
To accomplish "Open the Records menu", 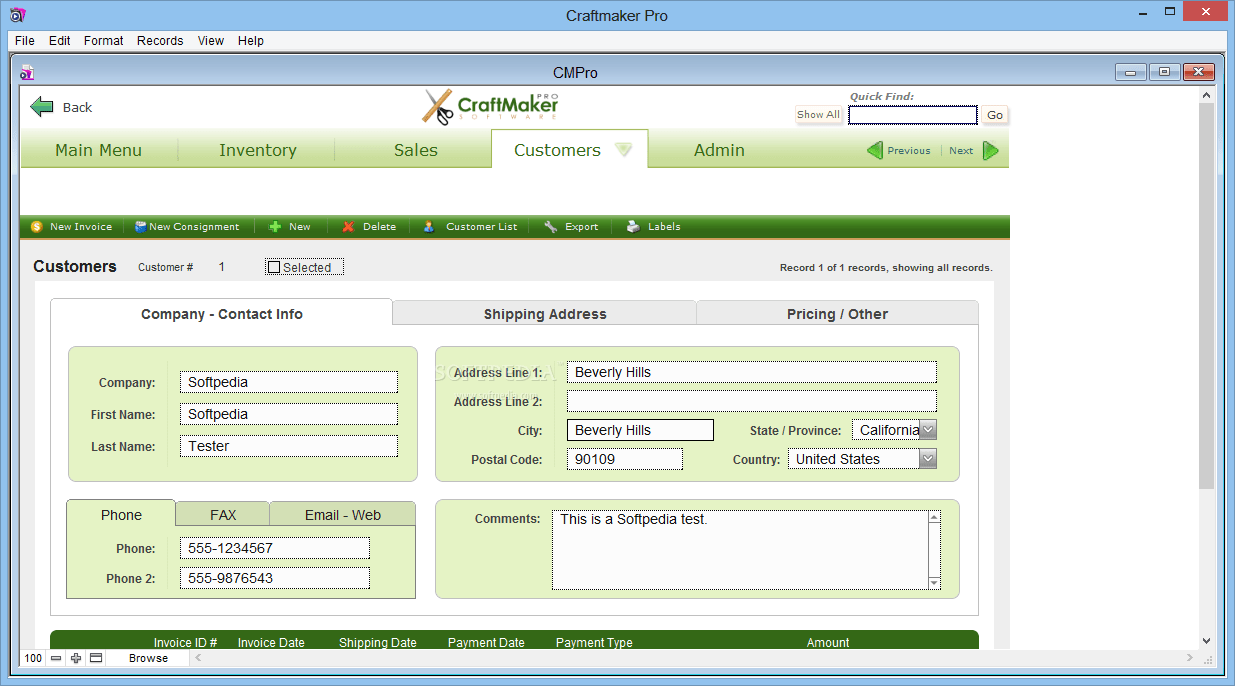I will coord(160,41).
